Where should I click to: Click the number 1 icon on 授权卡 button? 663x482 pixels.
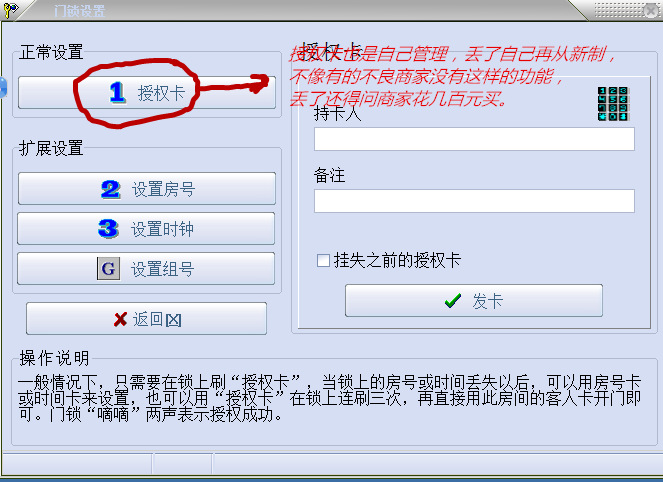coord(117,93)
